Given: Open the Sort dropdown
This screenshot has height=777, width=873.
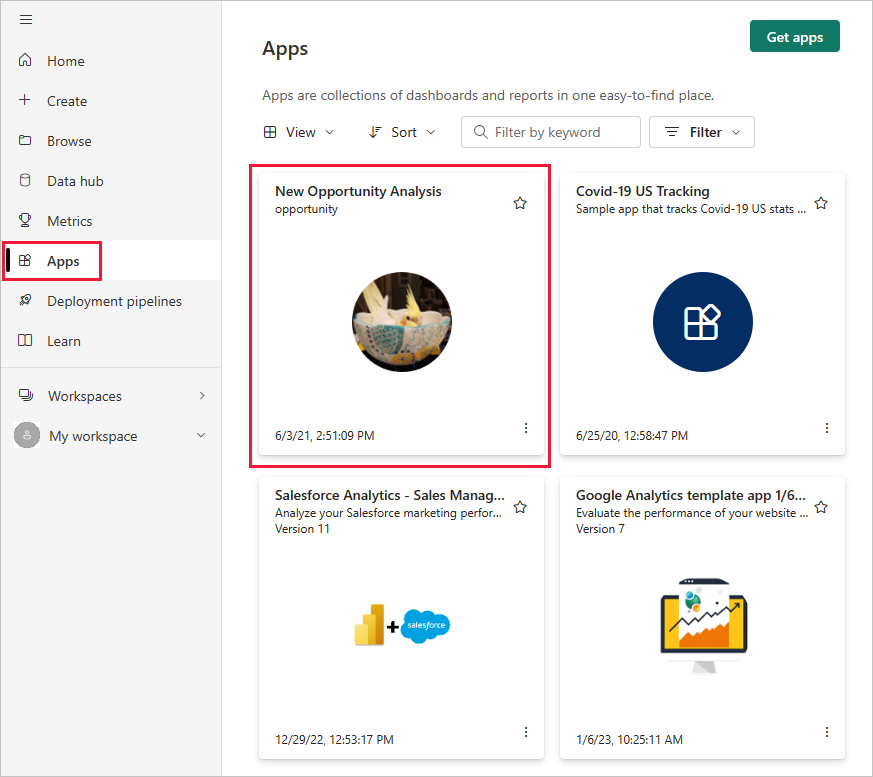Looking at the screenshot, I should point(402,132).
